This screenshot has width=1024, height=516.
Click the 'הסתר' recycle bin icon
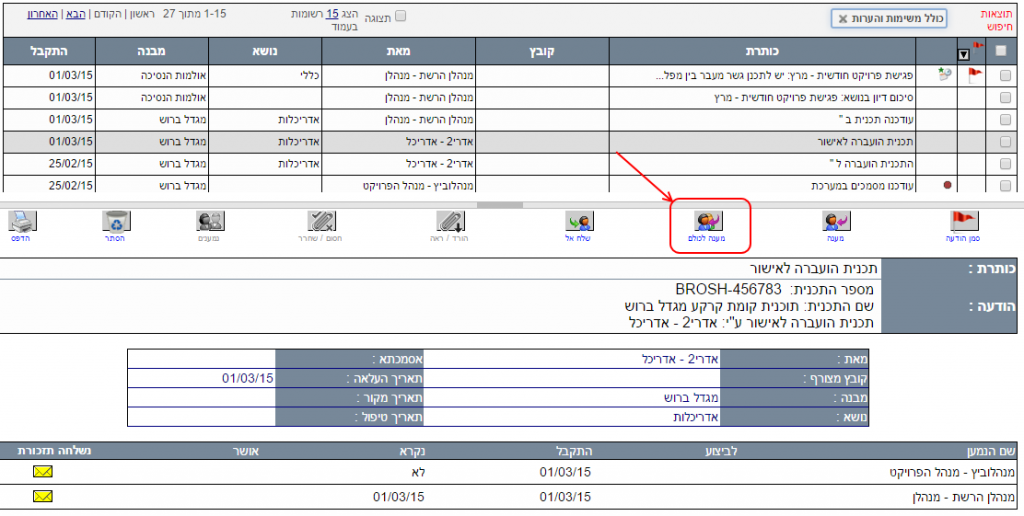[x=113, y=221]
